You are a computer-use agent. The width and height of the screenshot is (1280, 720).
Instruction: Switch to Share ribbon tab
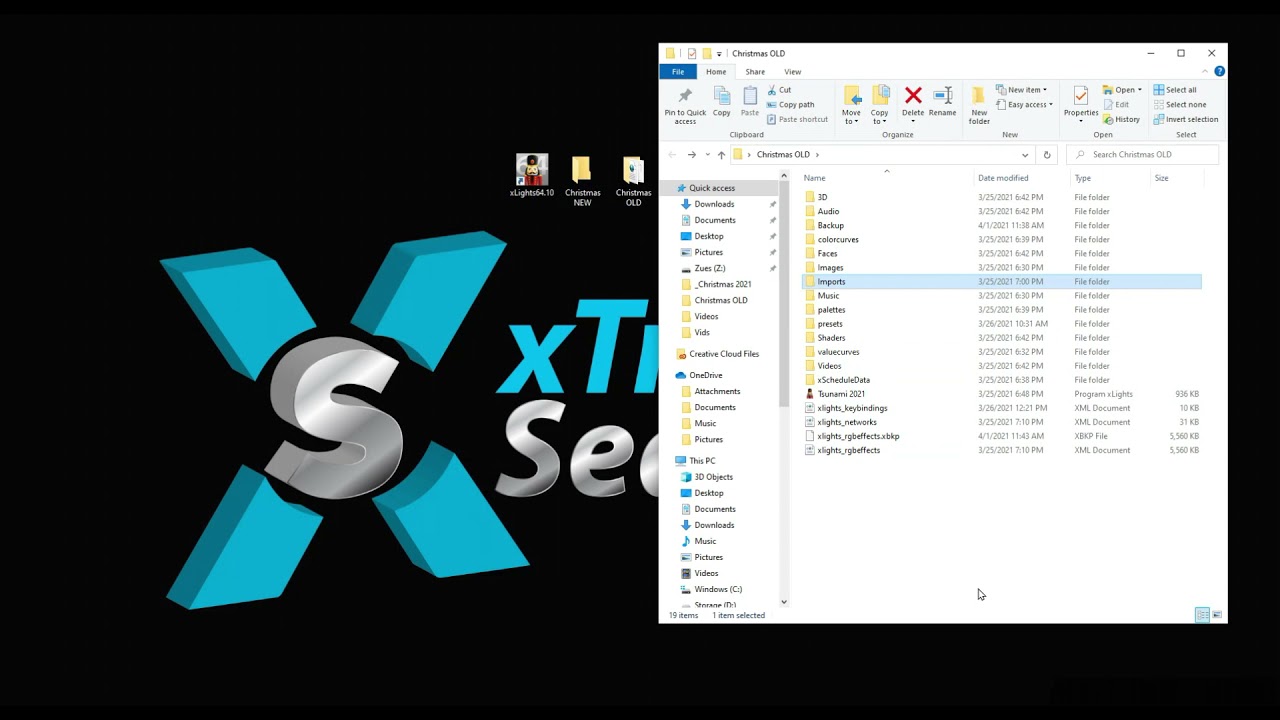coord(755,72)
